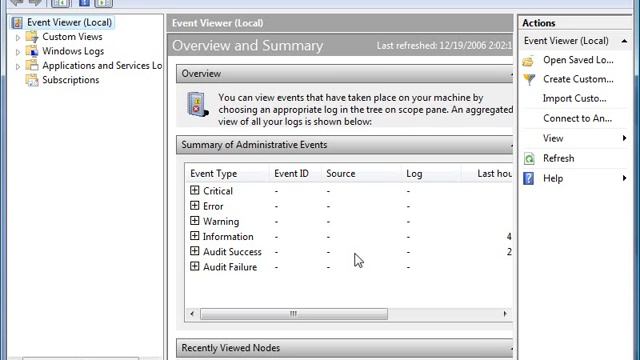Click the Overview section header

click(345, 74)
